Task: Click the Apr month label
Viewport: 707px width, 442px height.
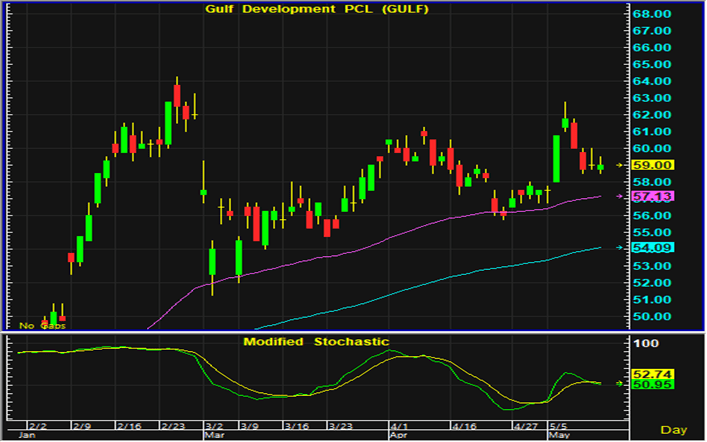Action: tap(399, 436)
